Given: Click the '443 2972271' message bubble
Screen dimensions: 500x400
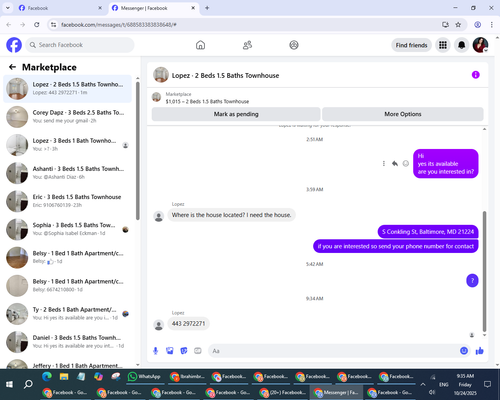Looking at the screenshot, I should coord(188,324).
